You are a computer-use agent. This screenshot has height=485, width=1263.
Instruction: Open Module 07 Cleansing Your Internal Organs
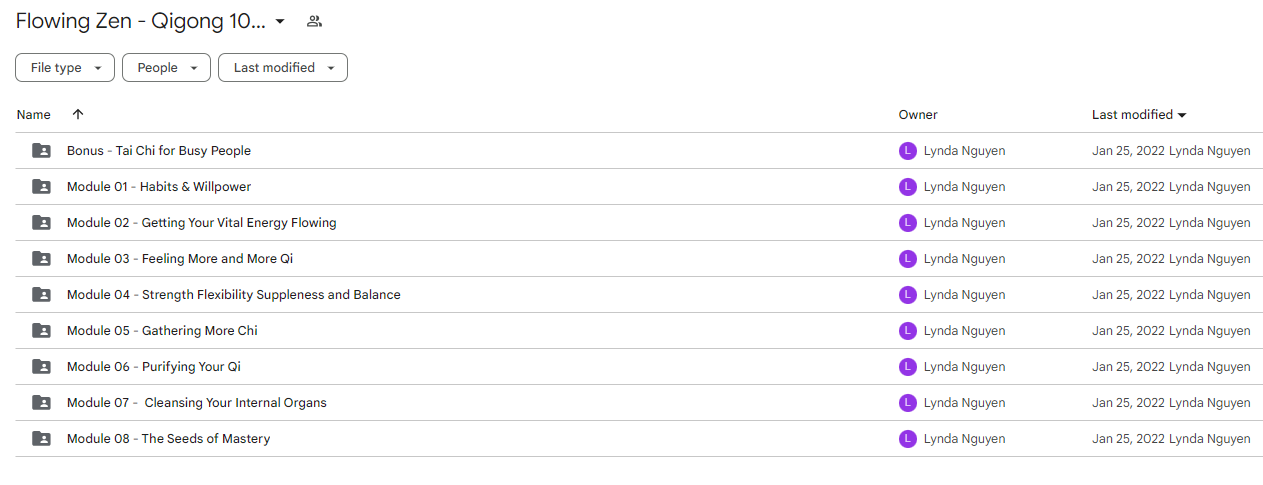coord(197,403)
